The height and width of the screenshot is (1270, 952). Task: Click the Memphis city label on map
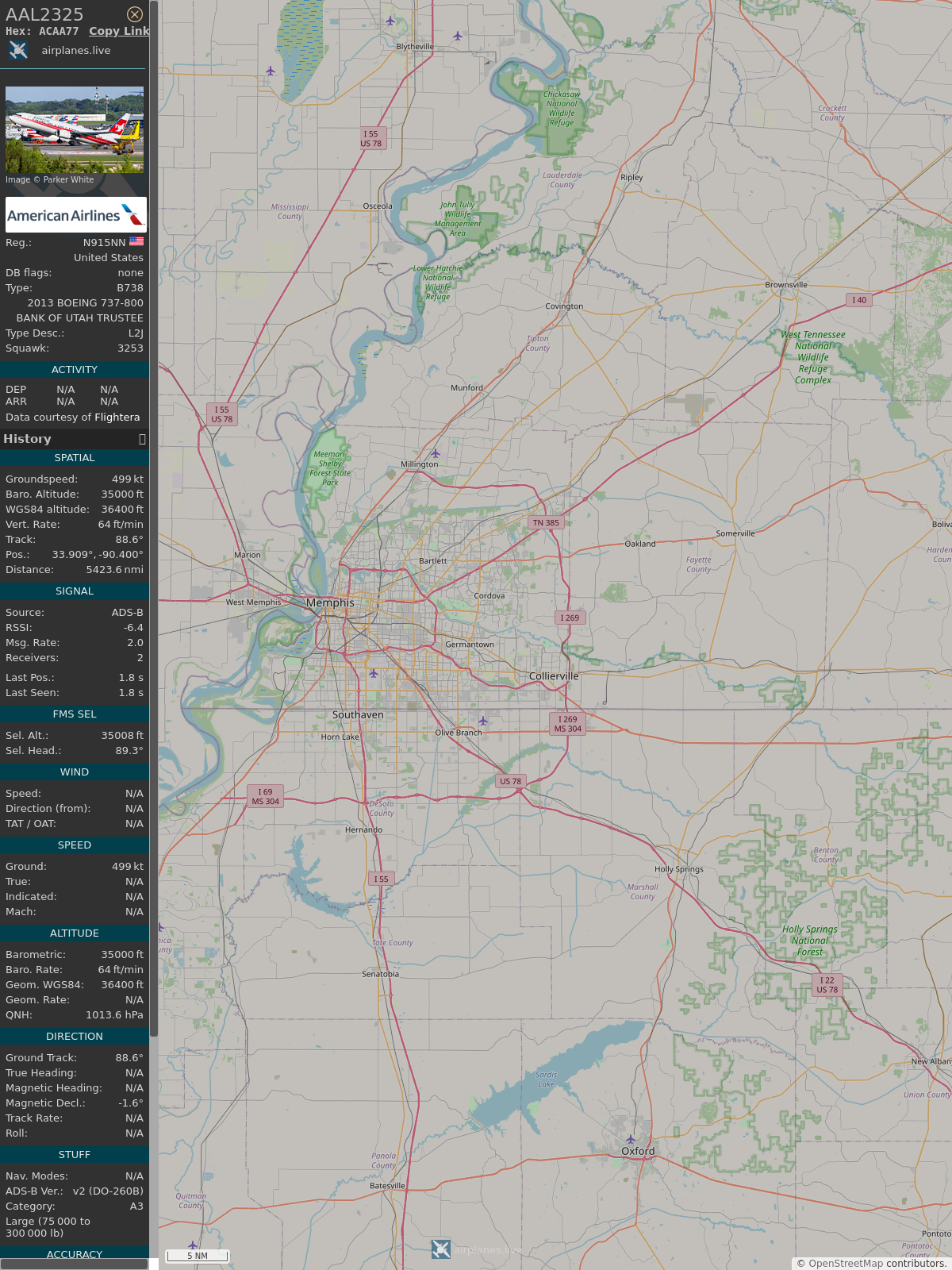point(330,602)
